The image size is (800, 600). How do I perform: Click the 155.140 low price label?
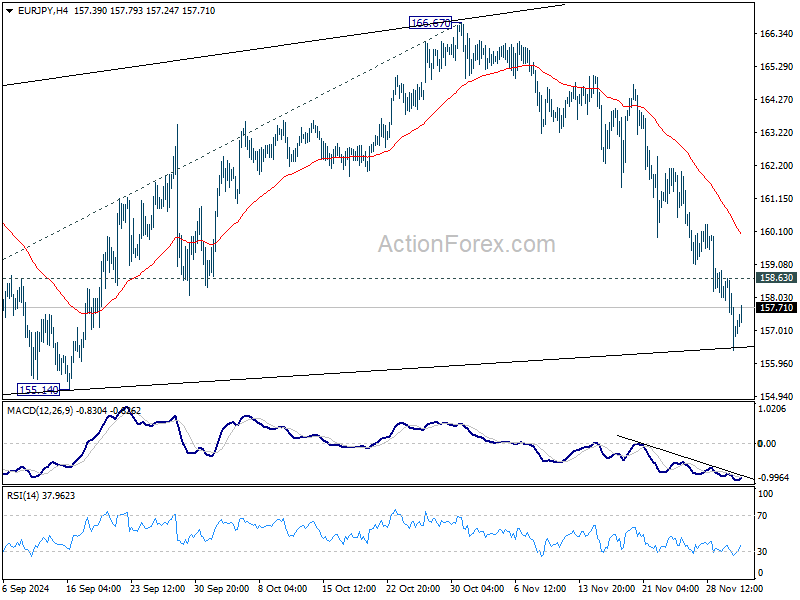38,390
